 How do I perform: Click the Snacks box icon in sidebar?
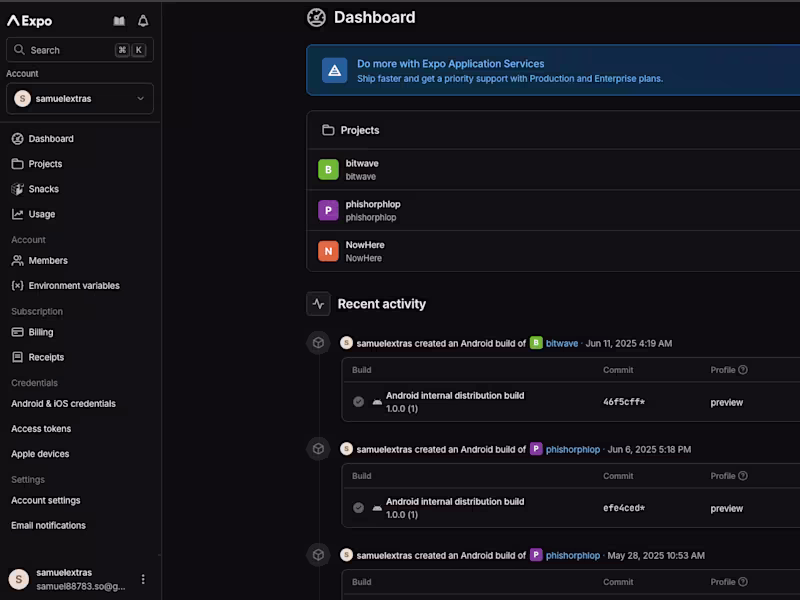[17, 189]
